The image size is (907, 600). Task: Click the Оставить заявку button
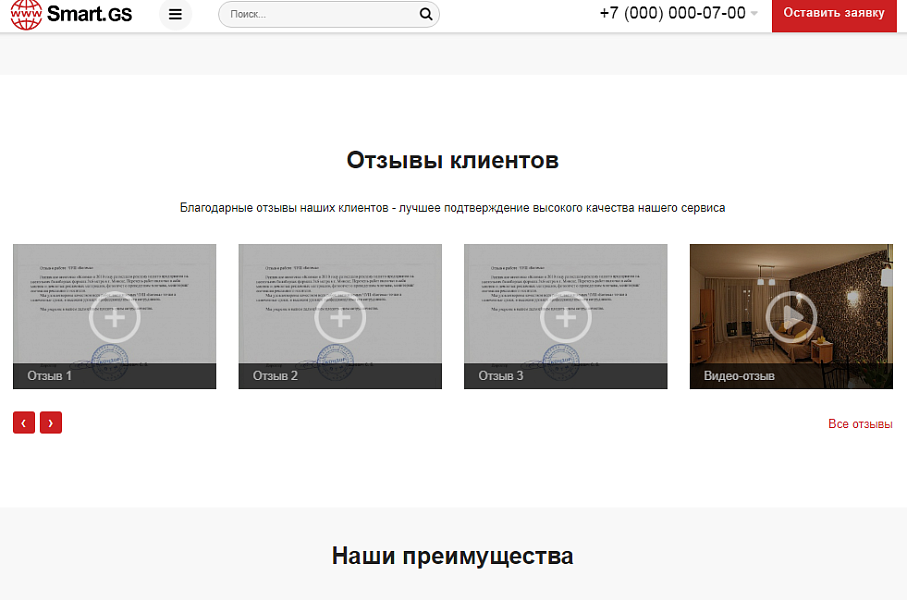coord(834,15)
